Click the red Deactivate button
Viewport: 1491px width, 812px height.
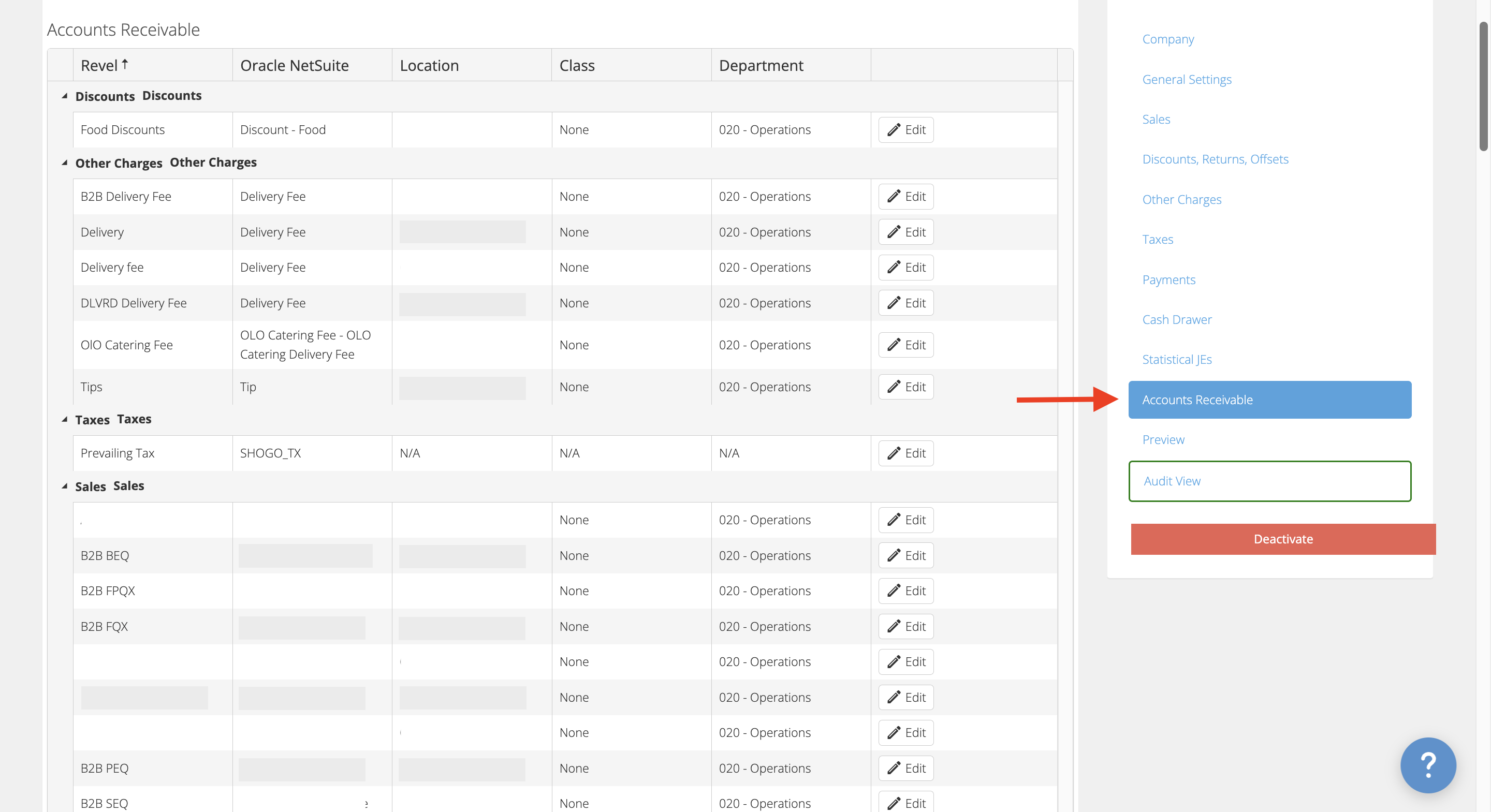click(1283, 539)
